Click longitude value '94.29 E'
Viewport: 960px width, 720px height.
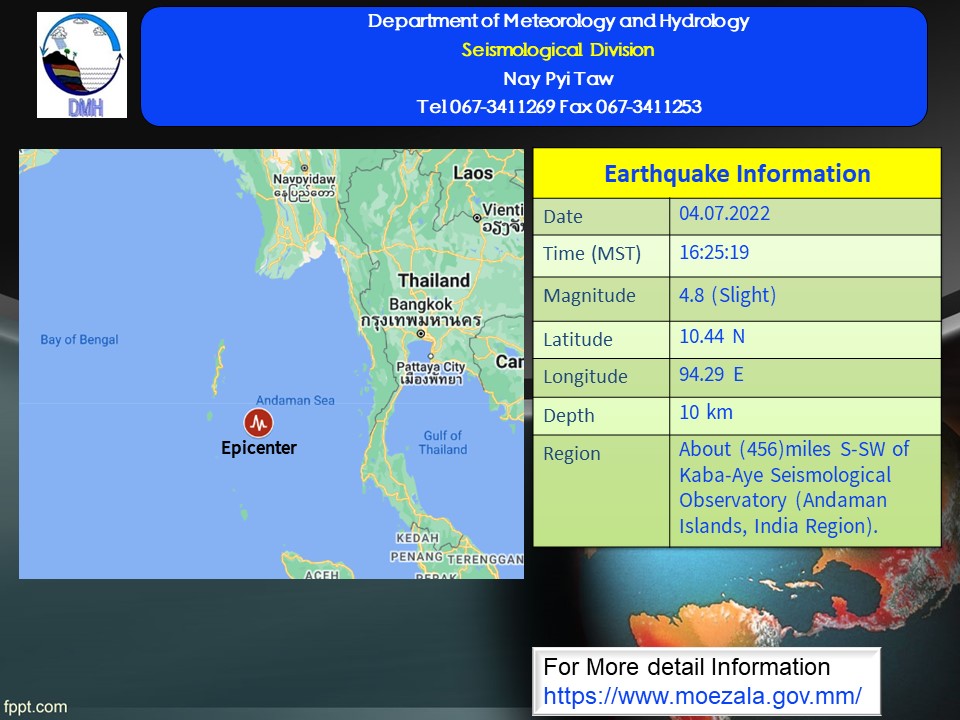(711, 374)
